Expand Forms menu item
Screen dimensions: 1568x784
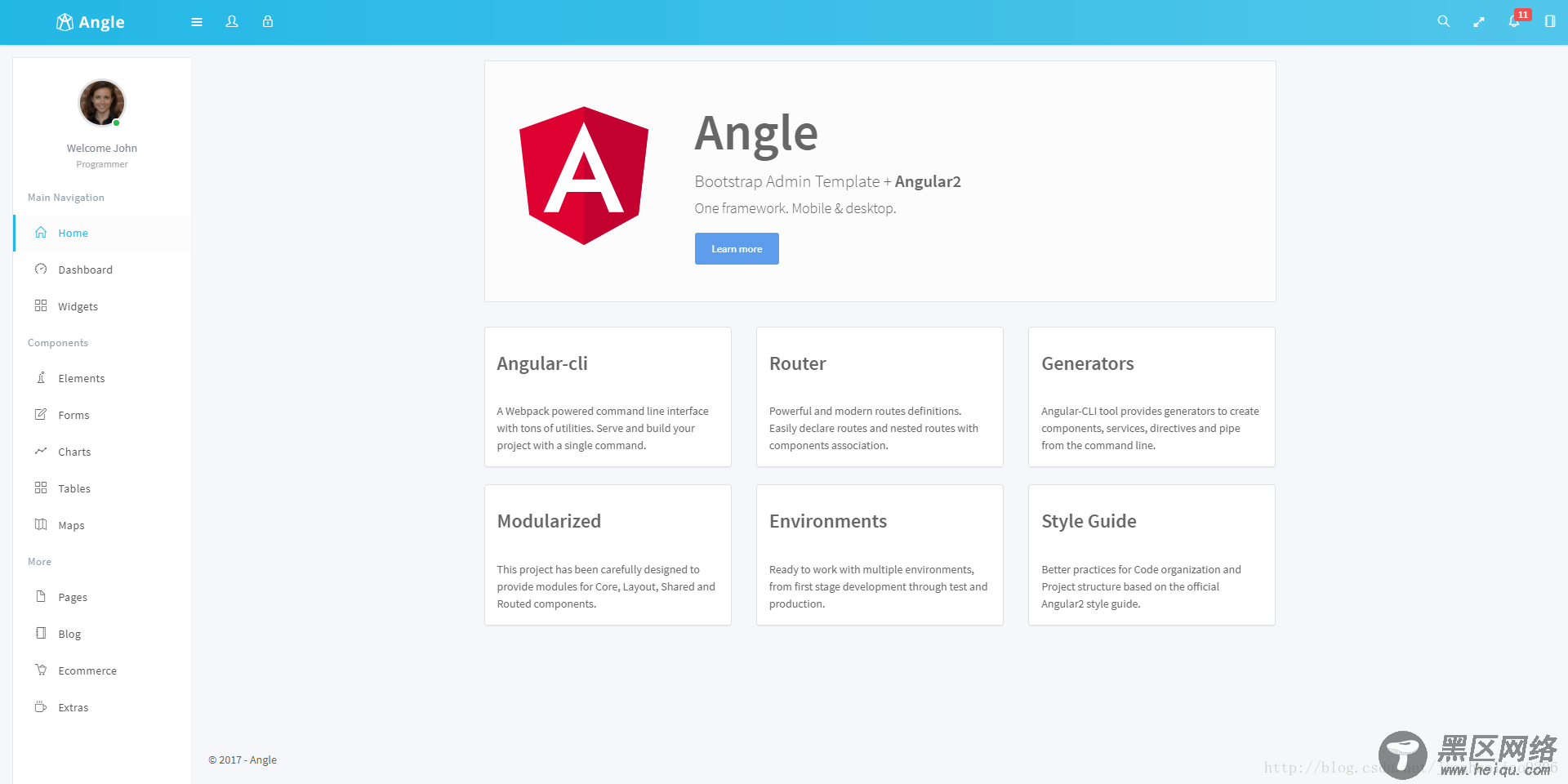tap(102, 415)
